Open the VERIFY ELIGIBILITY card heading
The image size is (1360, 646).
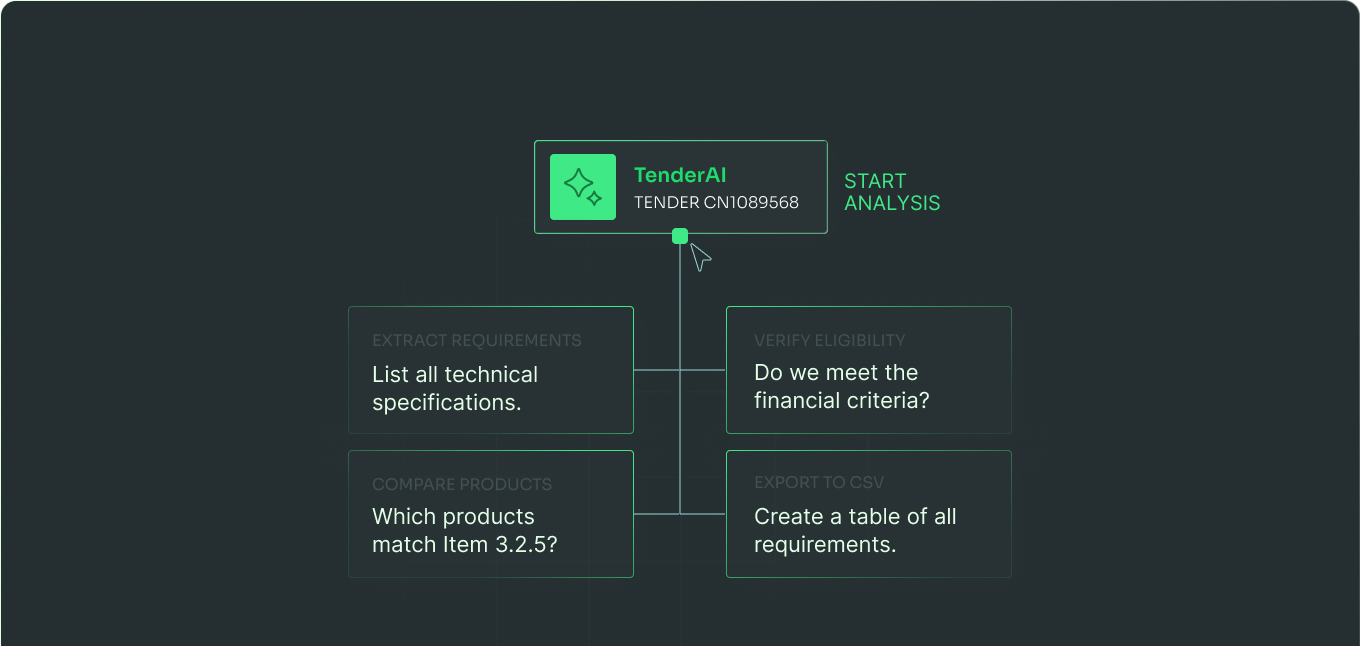coord(829,340)
